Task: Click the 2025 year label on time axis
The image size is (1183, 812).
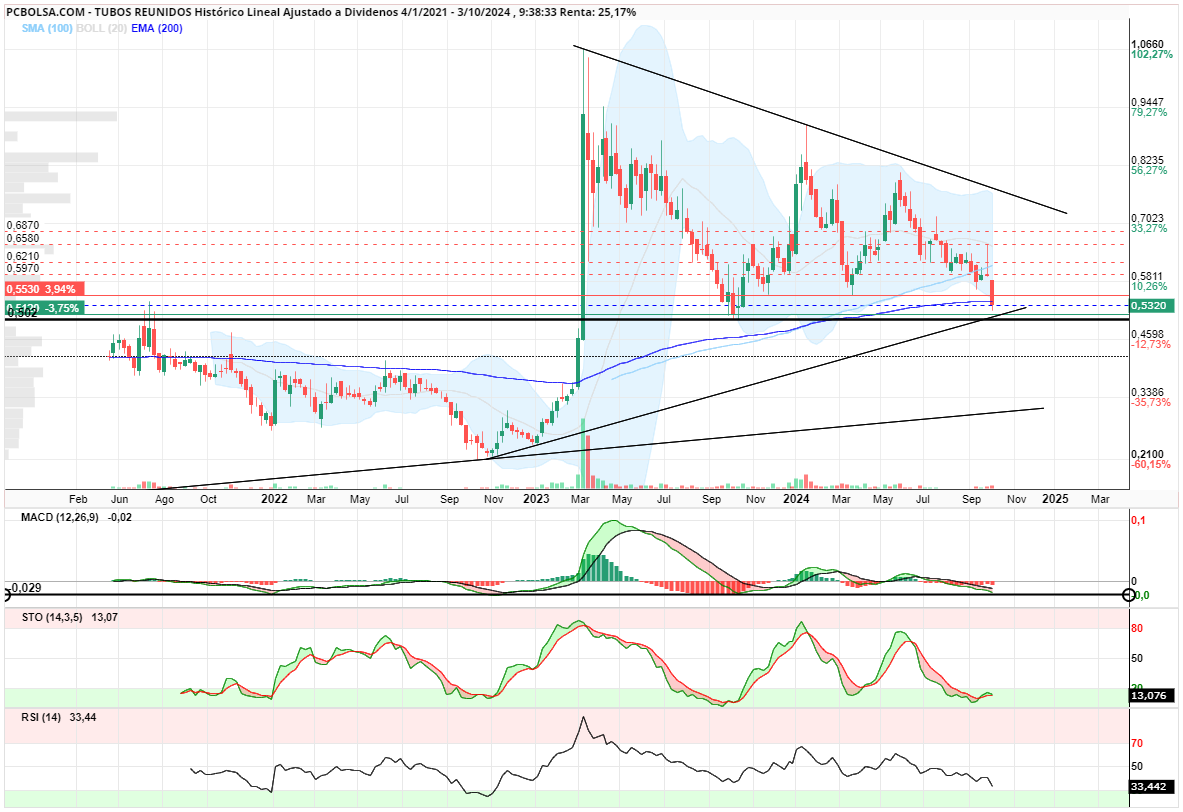Action: point(1055,499)
